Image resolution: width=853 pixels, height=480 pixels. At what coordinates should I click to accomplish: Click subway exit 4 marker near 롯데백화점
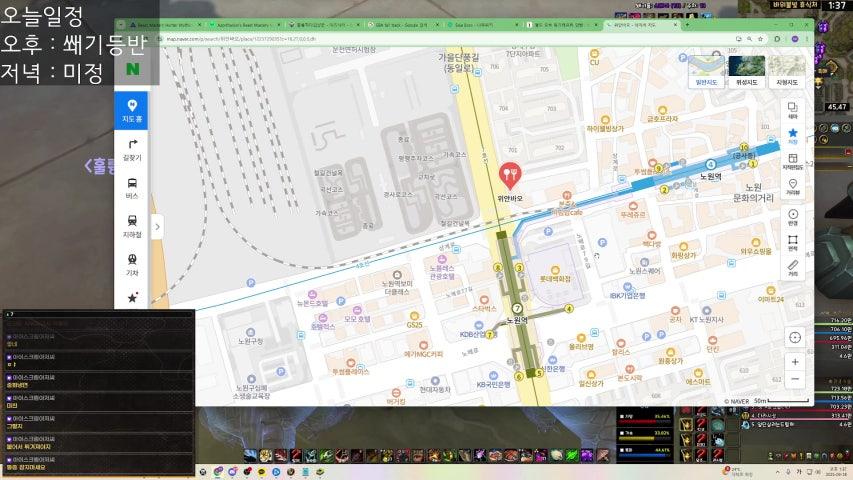click(x=568, y=309)
